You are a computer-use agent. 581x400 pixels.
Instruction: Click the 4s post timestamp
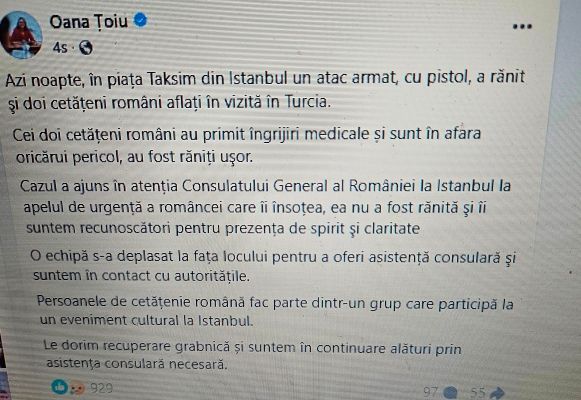60,47
